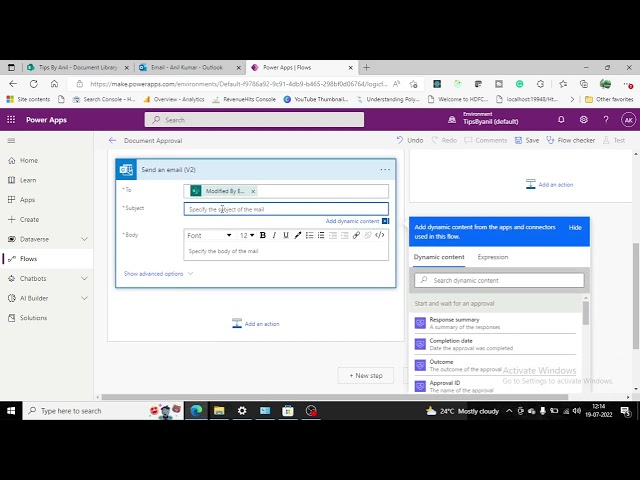Open the Font family dropdown
The width and height of the screenshot is (640, 480).
click(209, 235)
